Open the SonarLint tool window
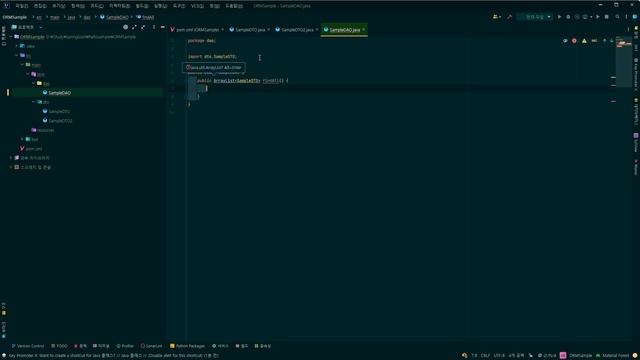This screenshot has height=360, width=640. click(x=151, y=346)
